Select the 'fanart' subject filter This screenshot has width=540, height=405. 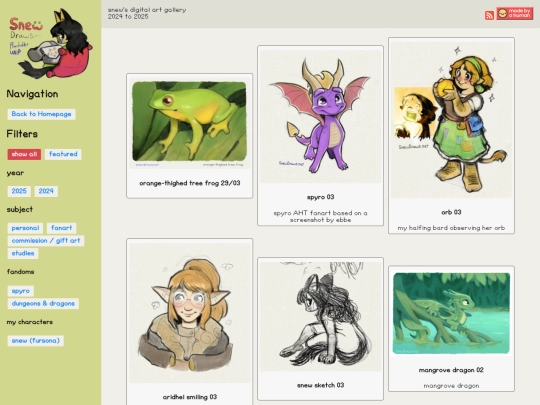62,228
